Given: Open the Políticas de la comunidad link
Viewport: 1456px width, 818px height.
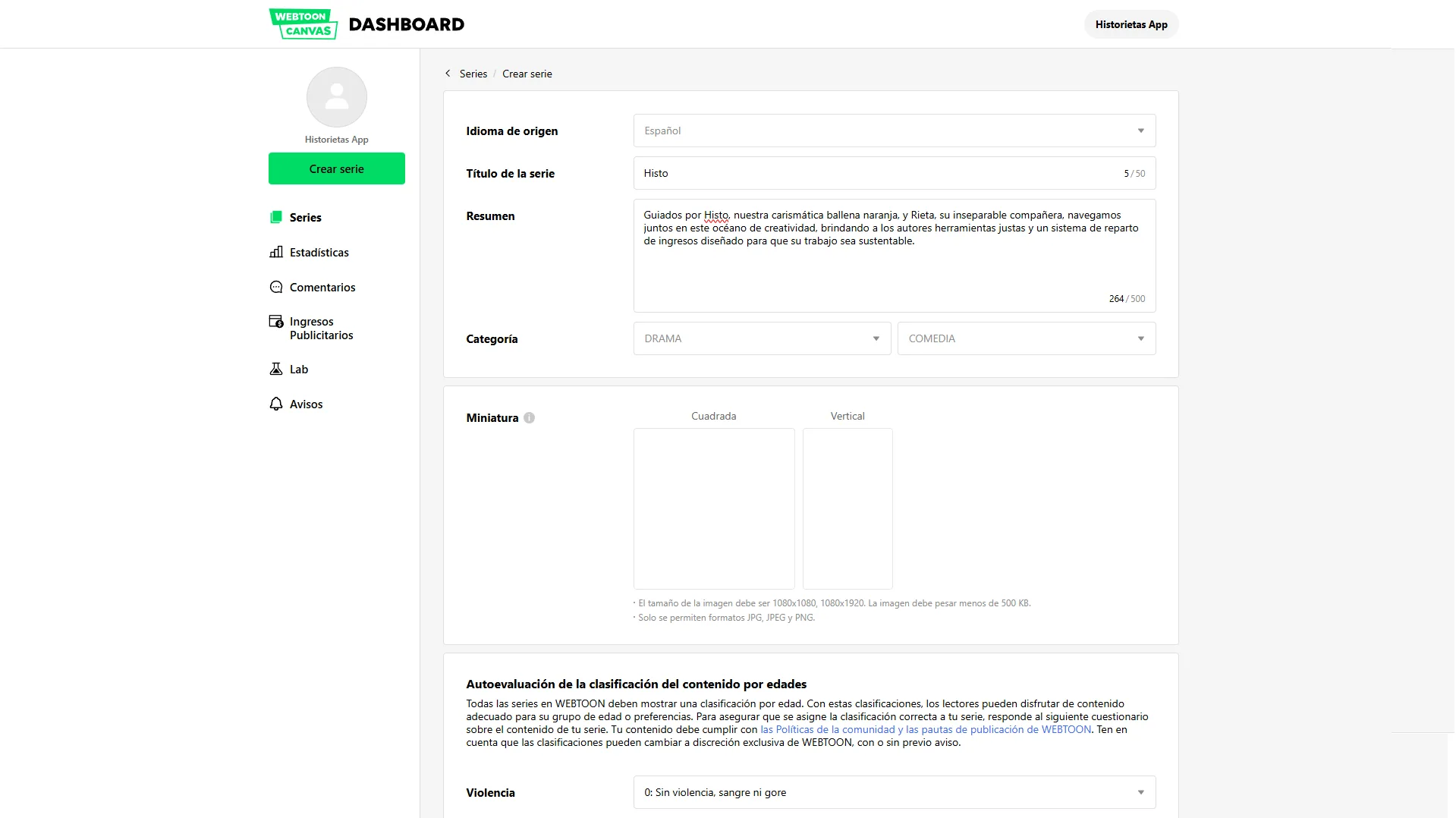Looking at the screenshot, I should pyautogui.click(x=926, y=729).
